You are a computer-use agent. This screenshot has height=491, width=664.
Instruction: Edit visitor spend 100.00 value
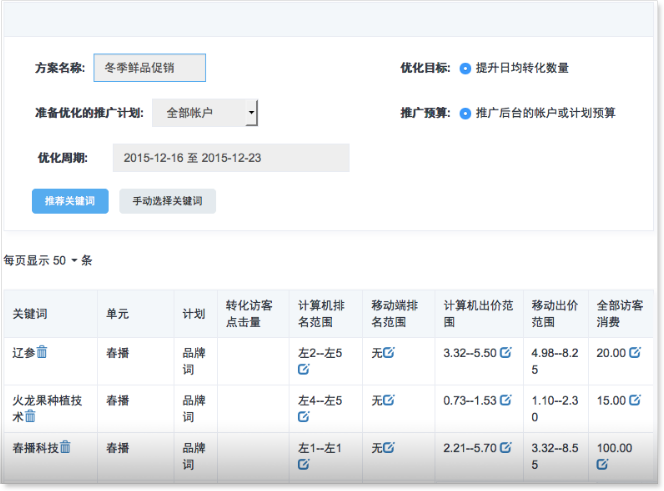pos(603,464)
